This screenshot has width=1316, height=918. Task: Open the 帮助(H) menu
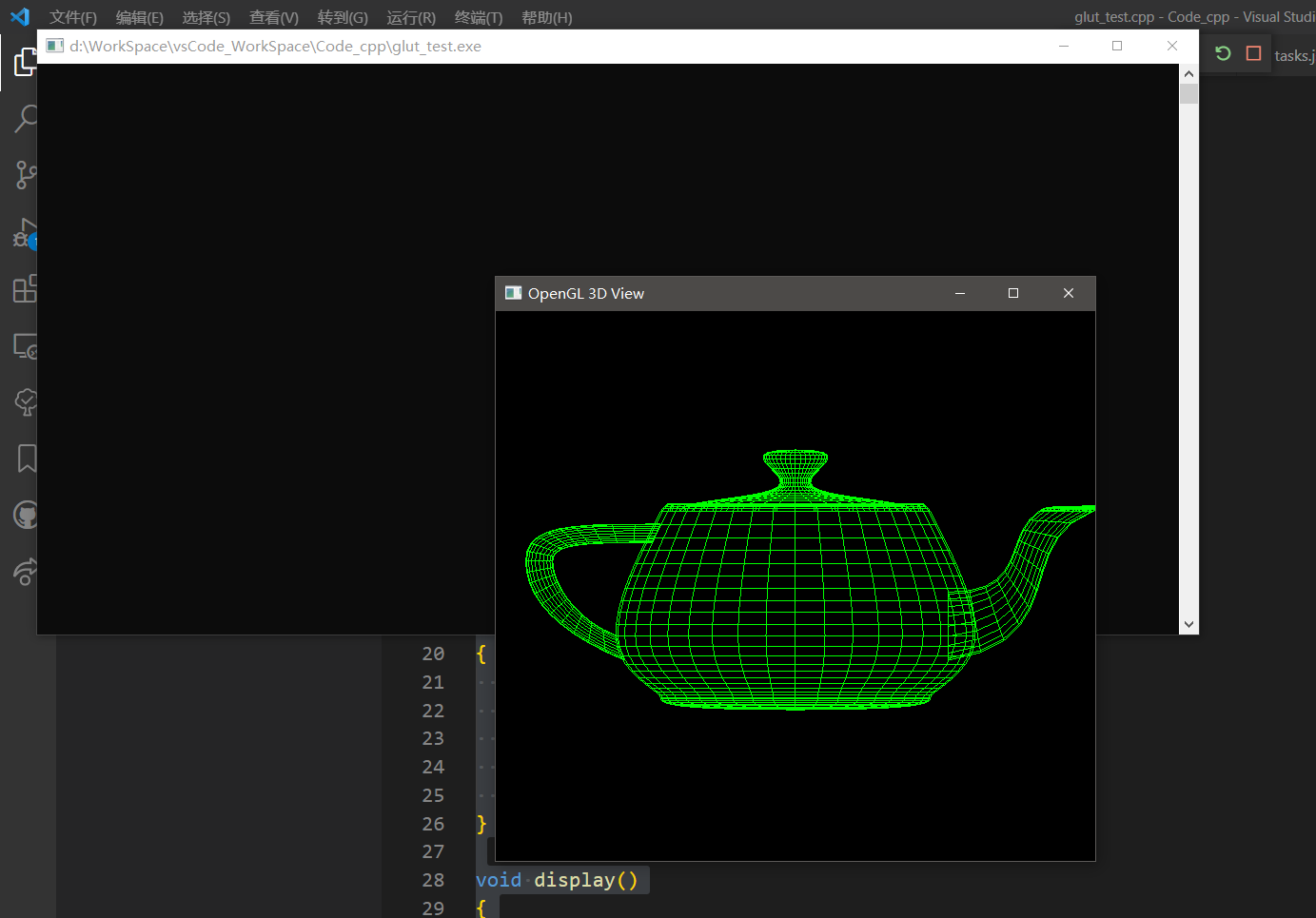pos(546,17)
